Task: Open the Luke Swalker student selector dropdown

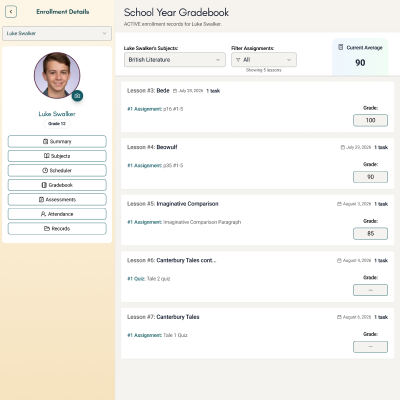Action: [57, 33]
